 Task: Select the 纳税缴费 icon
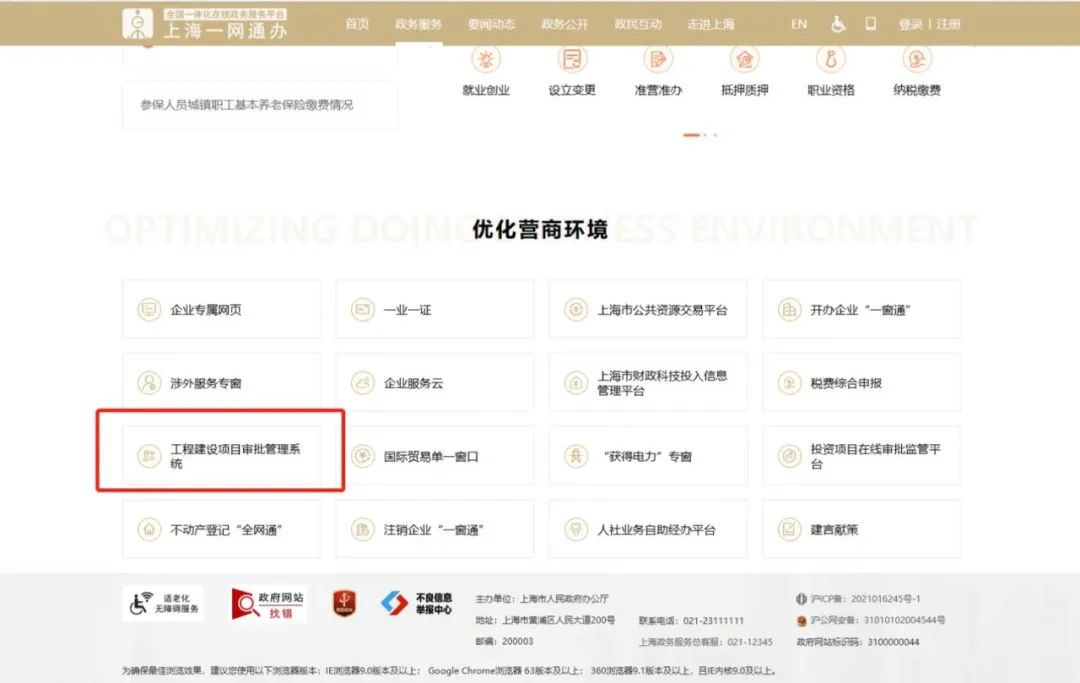point(916,60)
